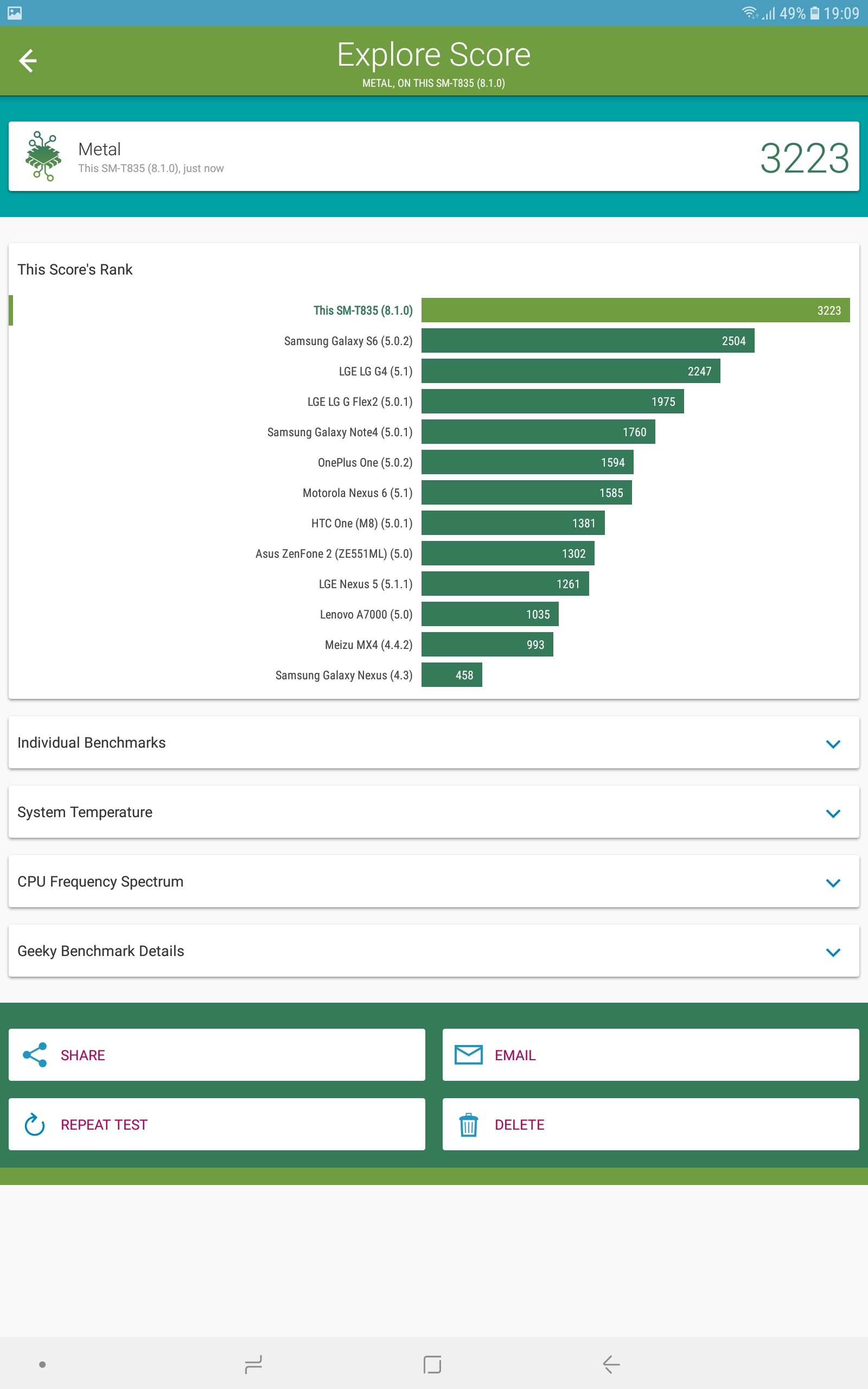The image size is (868, 1389).
Task: Click 'OnePlus One (5.0.2)' label
Action: [x=365, y=463]
